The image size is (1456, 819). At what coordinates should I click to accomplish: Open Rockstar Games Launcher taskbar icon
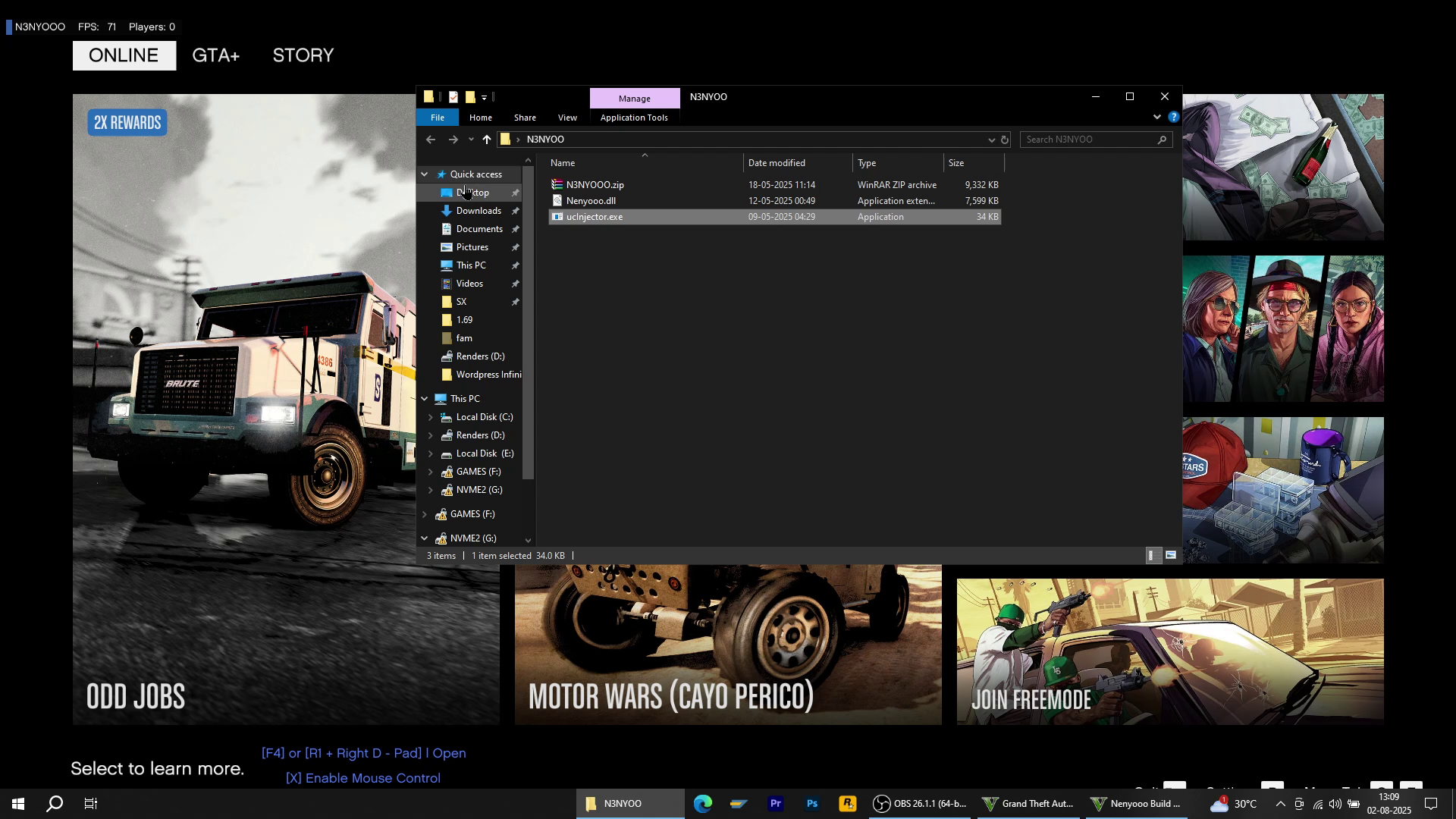[848, 804]
